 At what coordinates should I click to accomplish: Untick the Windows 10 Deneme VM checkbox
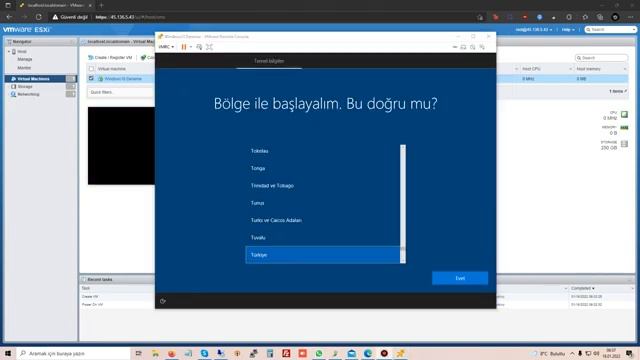pos(91,78)
